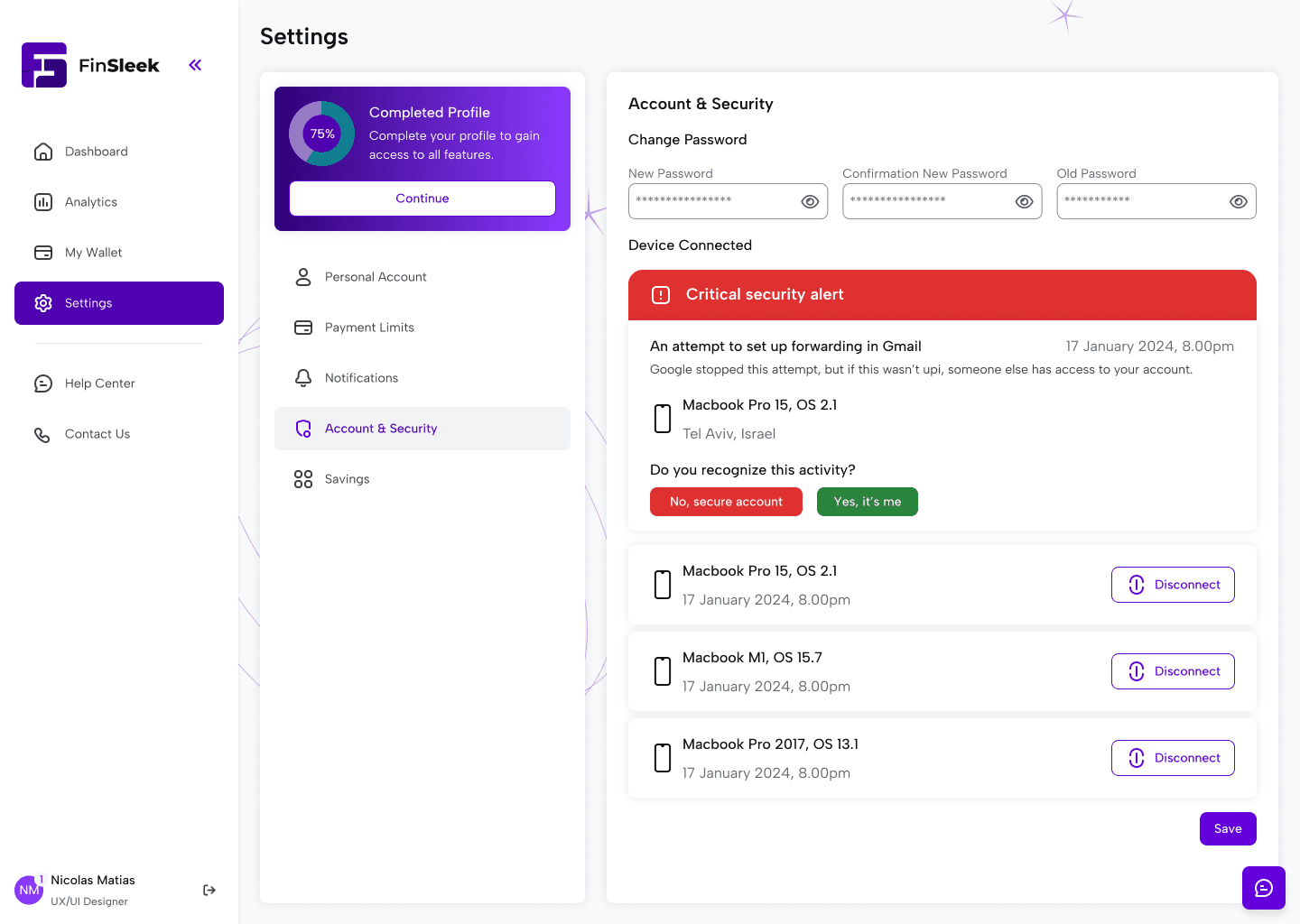Screen dimensions: 1300x924
Task: Collapse the sidebar with double-chevron arrow
Action: coord(195,65)
